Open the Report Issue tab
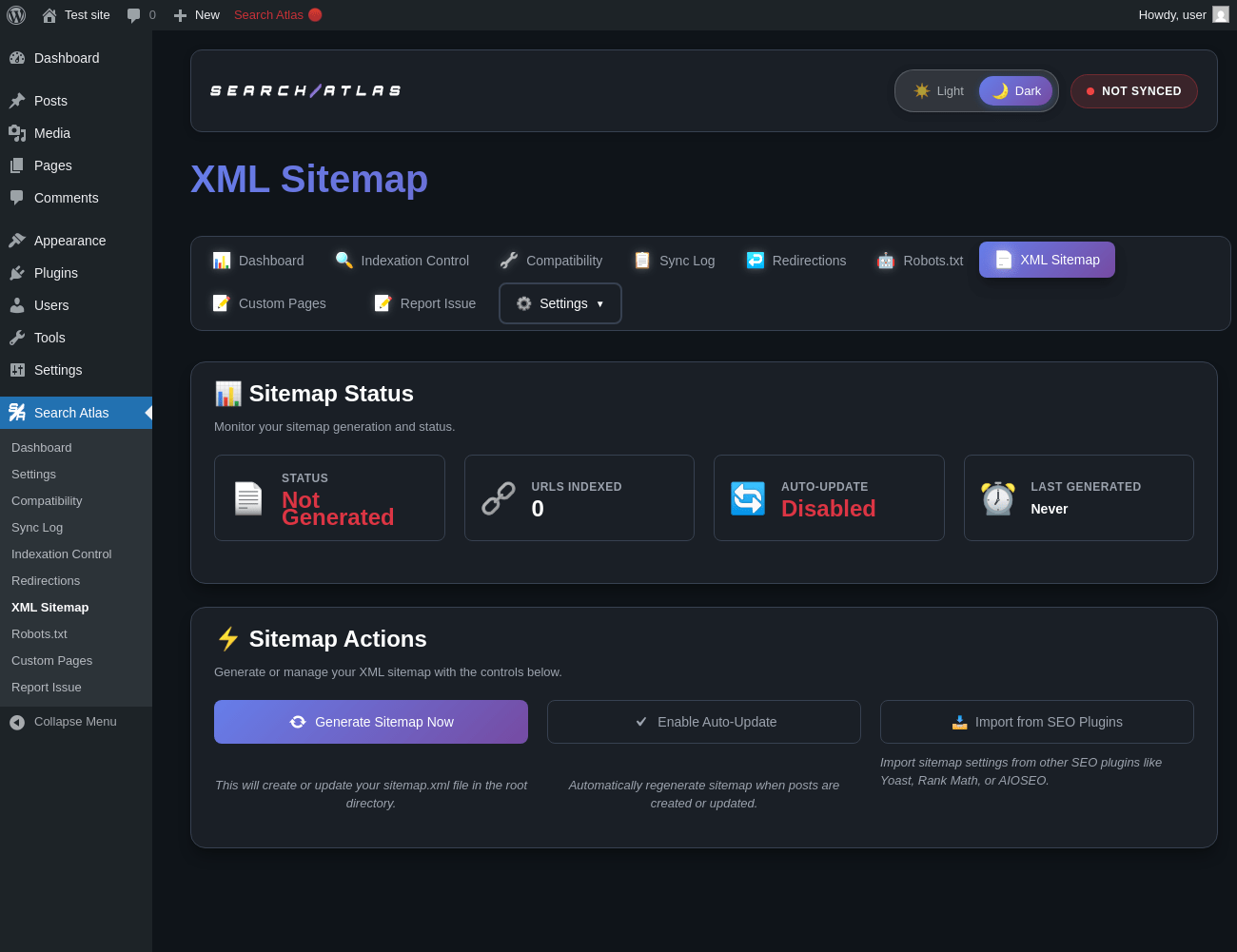 (424, 303)
